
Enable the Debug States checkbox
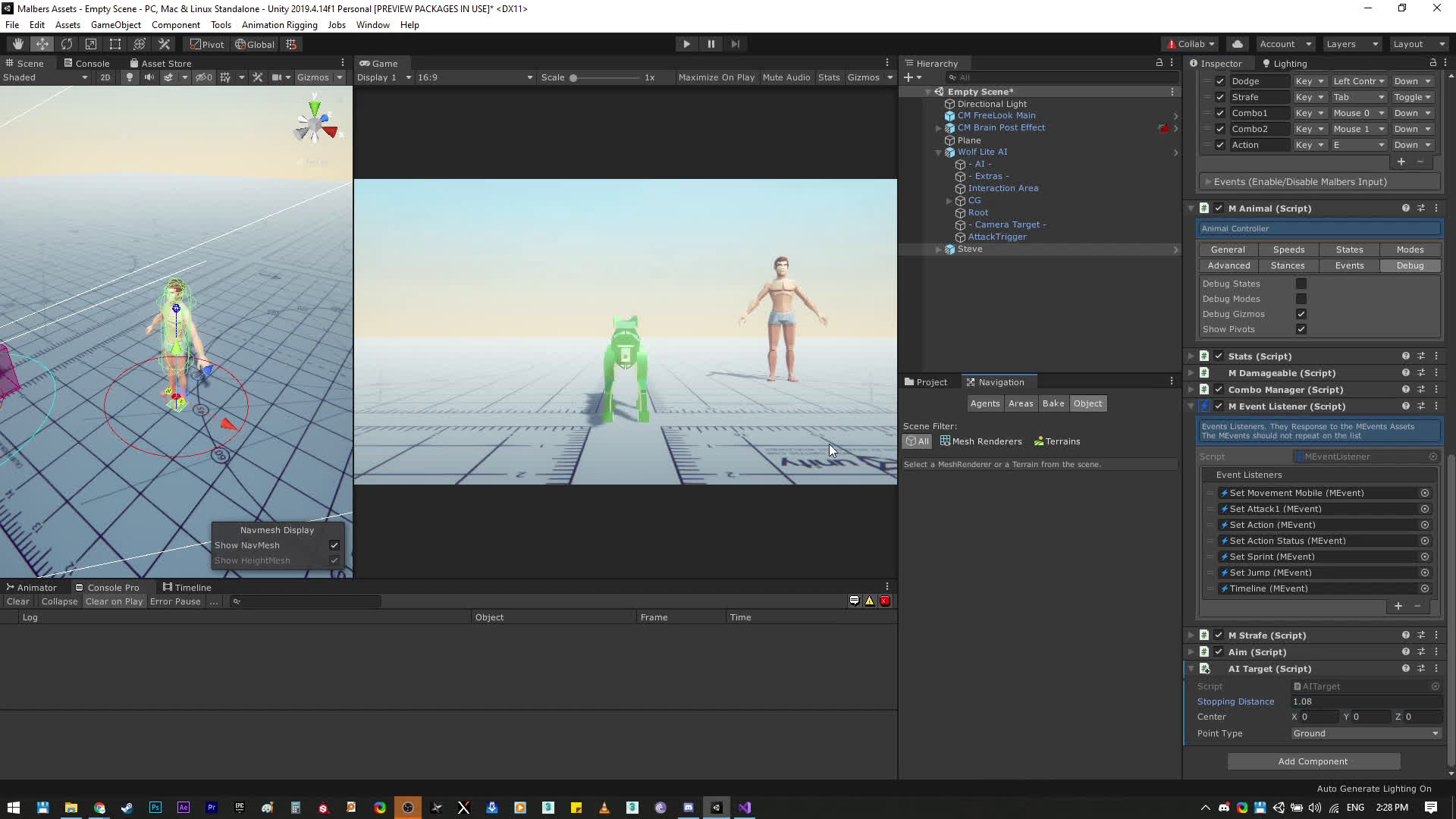point(1301,284)
